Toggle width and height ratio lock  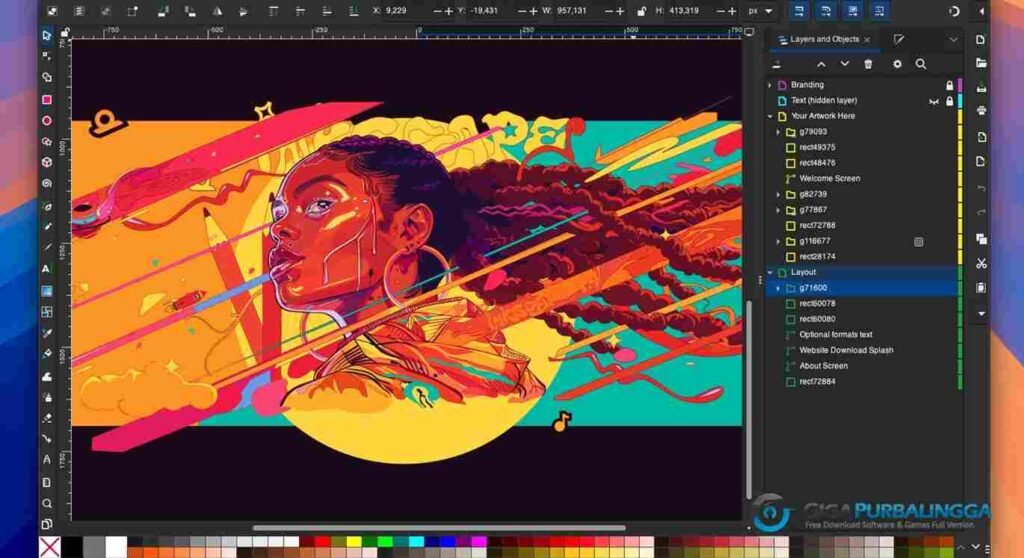click(641, 11)
